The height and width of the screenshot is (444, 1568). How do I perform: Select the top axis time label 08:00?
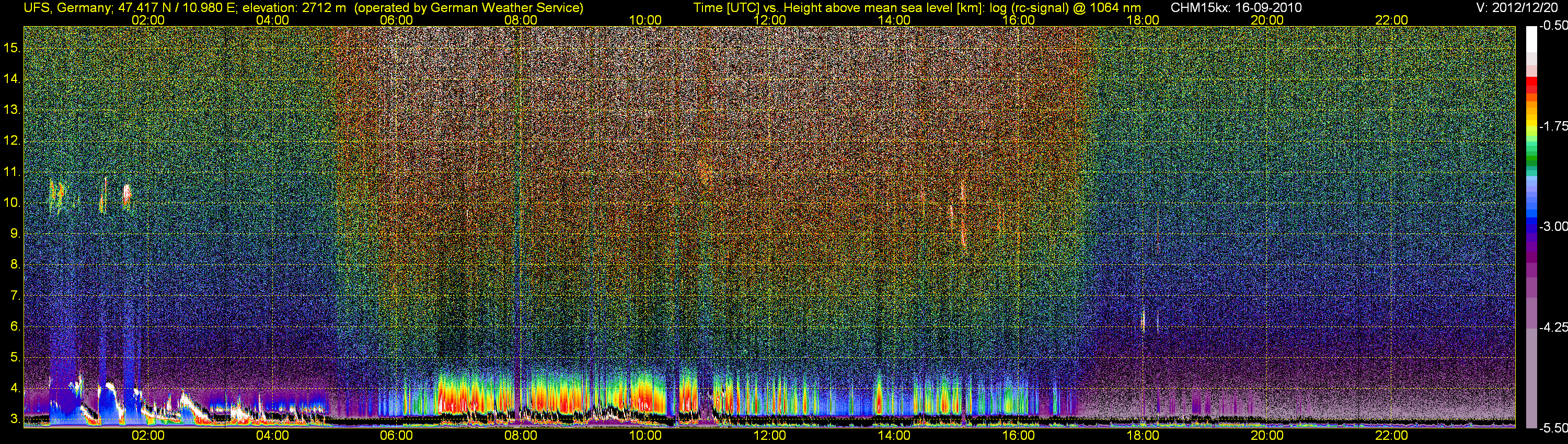521,20
